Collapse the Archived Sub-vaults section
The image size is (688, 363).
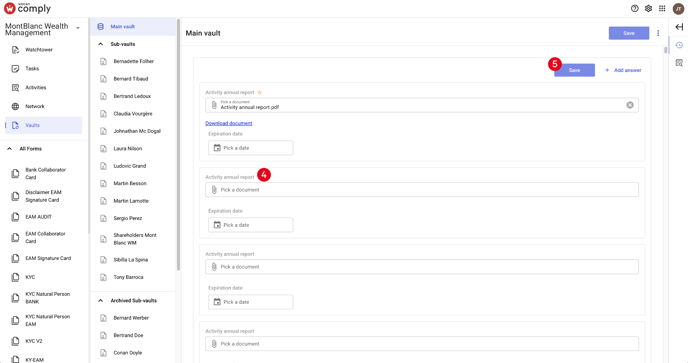(x=100, y=301)
